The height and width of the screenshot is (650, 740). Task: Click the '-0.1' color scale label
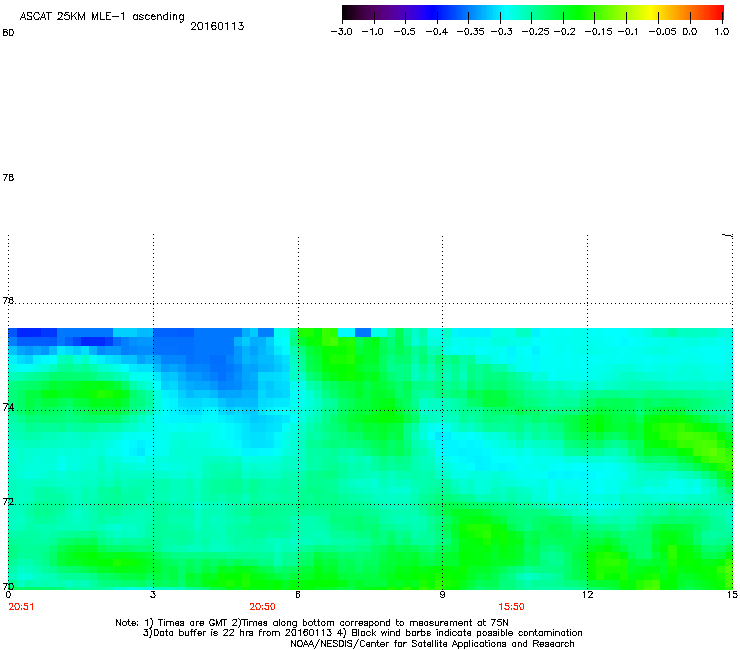tap(628, 32)
